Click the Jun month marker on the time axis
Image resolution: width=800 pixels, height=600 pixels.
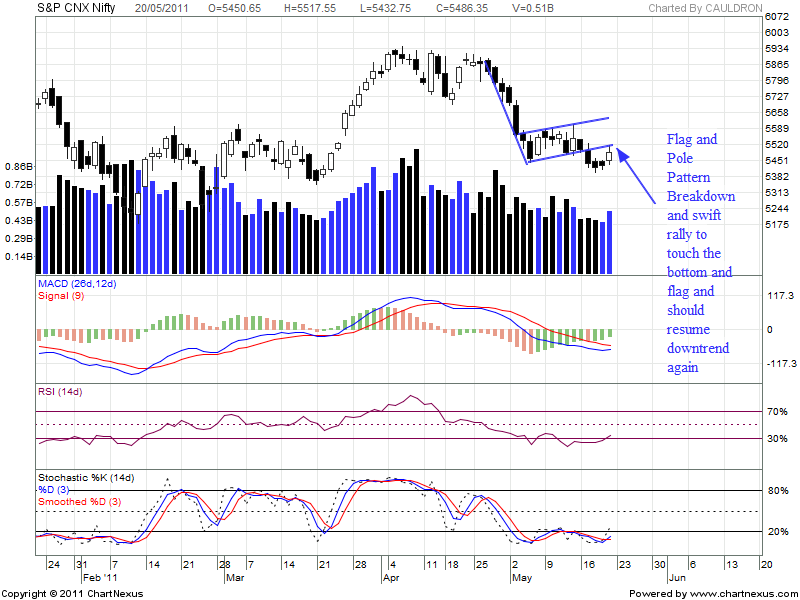[x=677, y=578]
